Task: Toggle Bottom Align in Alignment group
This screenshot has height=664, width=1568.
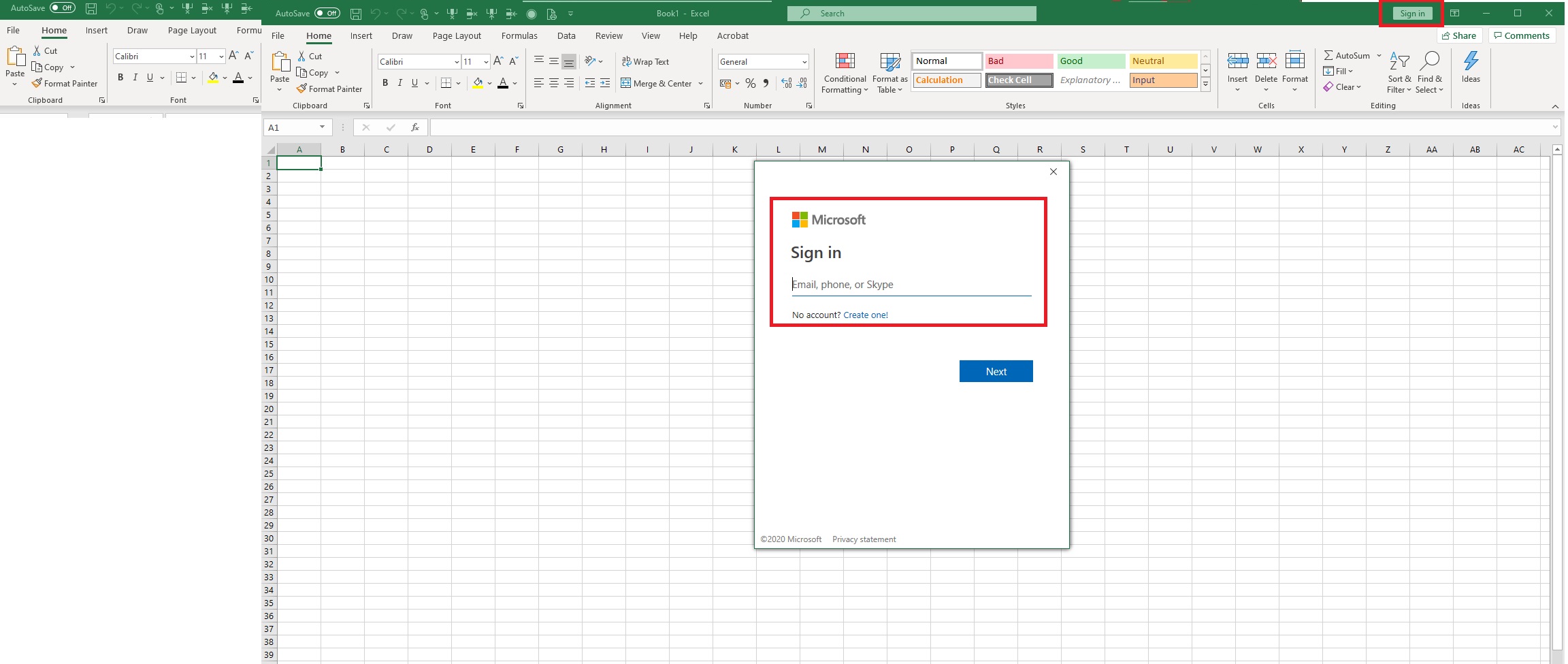Action: pos(569,61)
